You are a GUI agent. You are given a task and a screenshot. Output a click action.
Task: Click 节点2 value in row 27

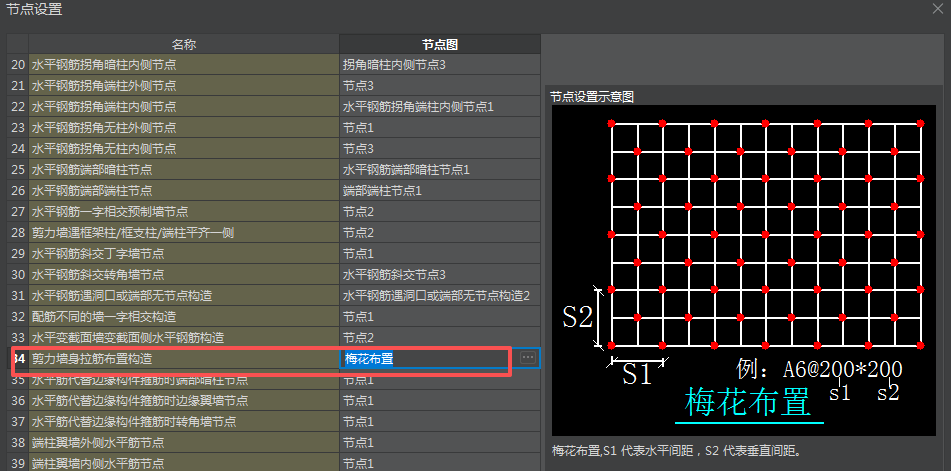(440, 212)
